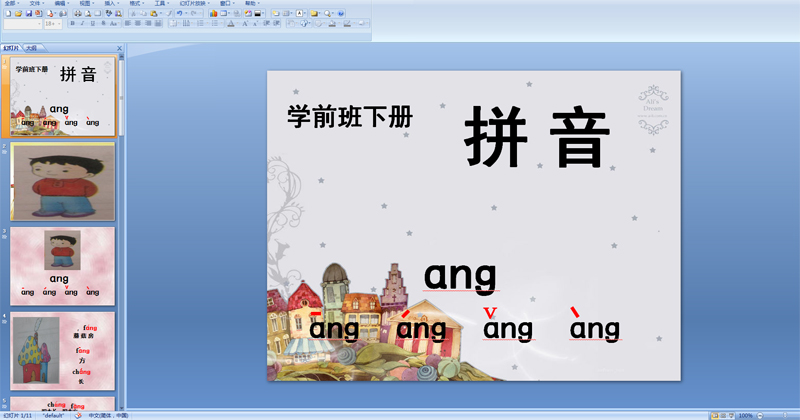Switch to Slide Sorter view in status bar
Image resolution: width=800 pixels, height=420 pixels.
(723, 416)
